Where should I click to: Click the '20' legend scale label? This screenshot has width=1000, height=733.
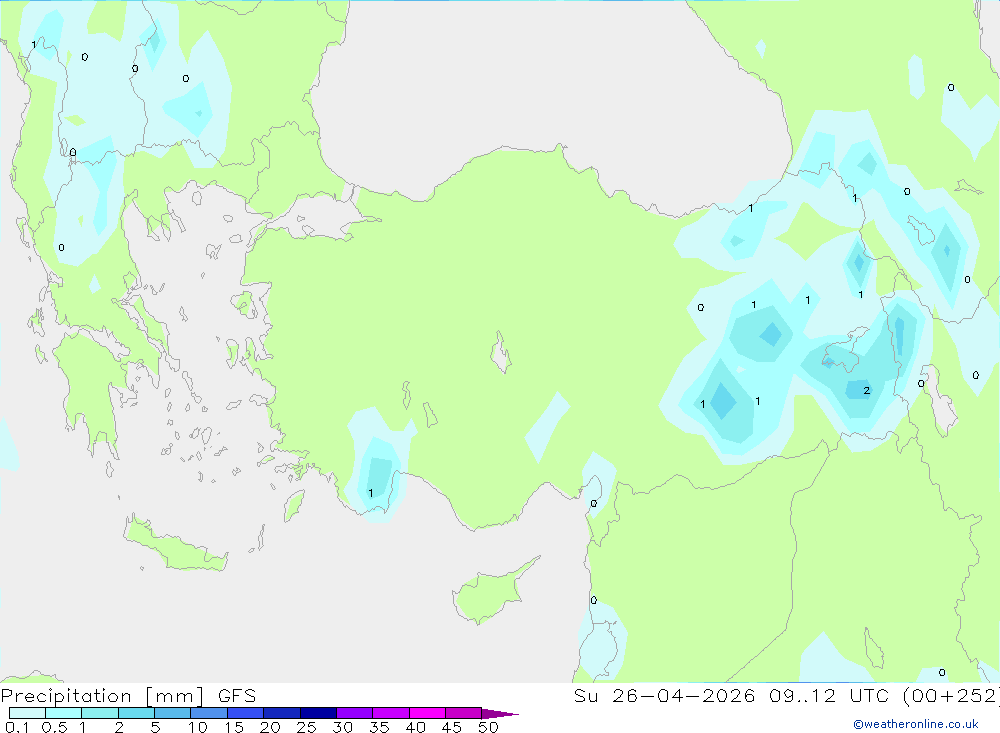(x=270, y=727)
